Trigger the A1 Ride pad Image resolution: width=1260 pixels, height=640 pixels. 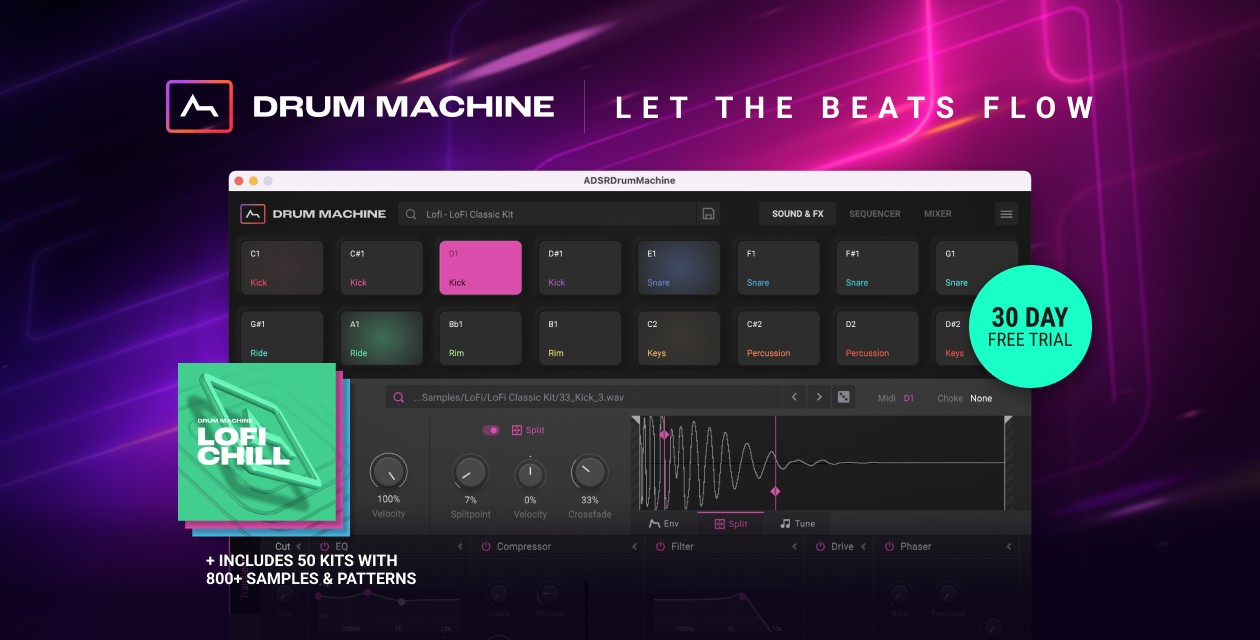[x=381, y=338]
